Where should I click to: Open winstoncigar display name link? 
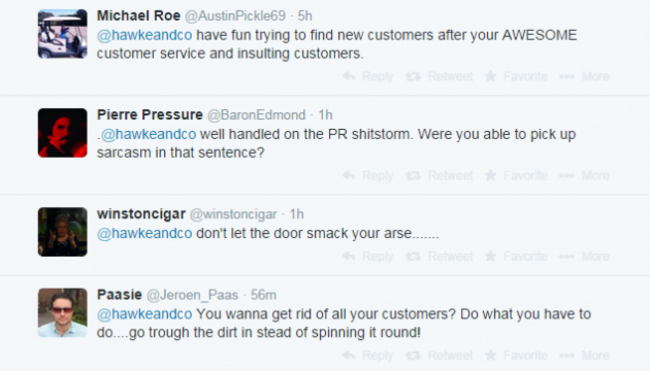tap(141, 214)
